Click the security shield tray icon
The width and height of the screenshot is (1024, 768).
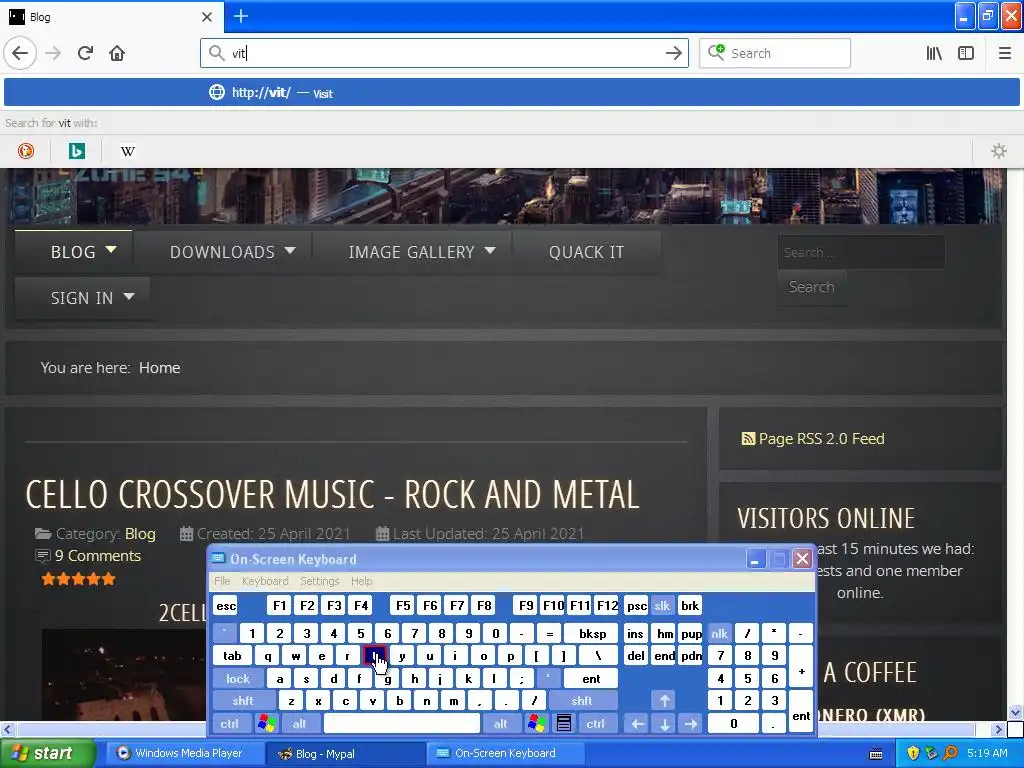click(x=913, y=753)
